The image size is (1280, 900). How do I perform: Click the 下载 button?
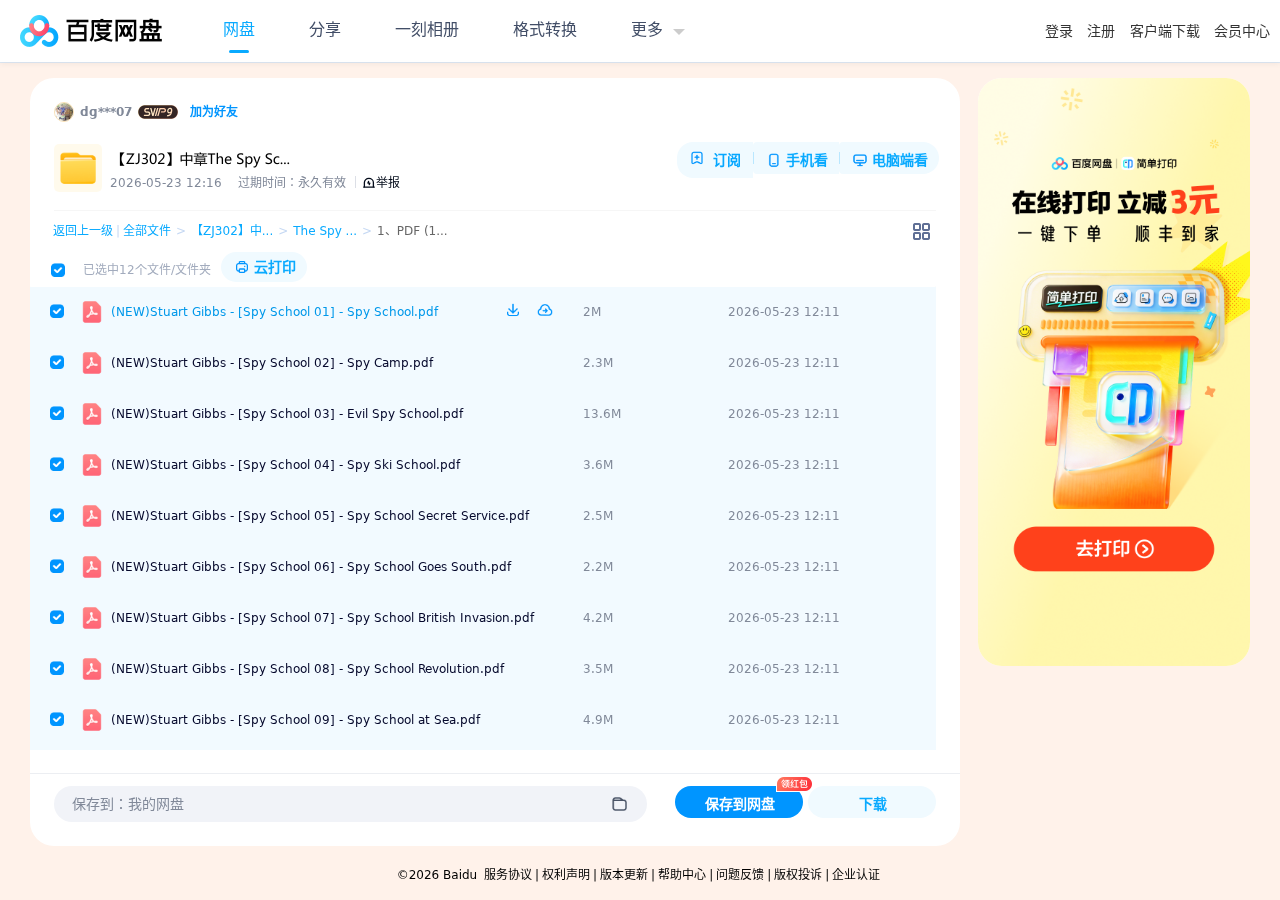[873, 803]
